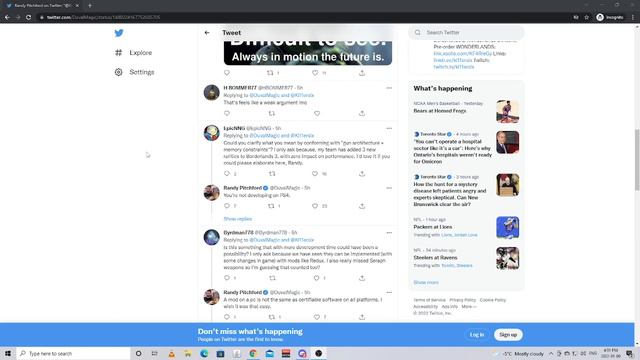Open Chrome from the taskbar
Image resolution: width=640 pixels, height=360 pixels.
pos(253,353)
